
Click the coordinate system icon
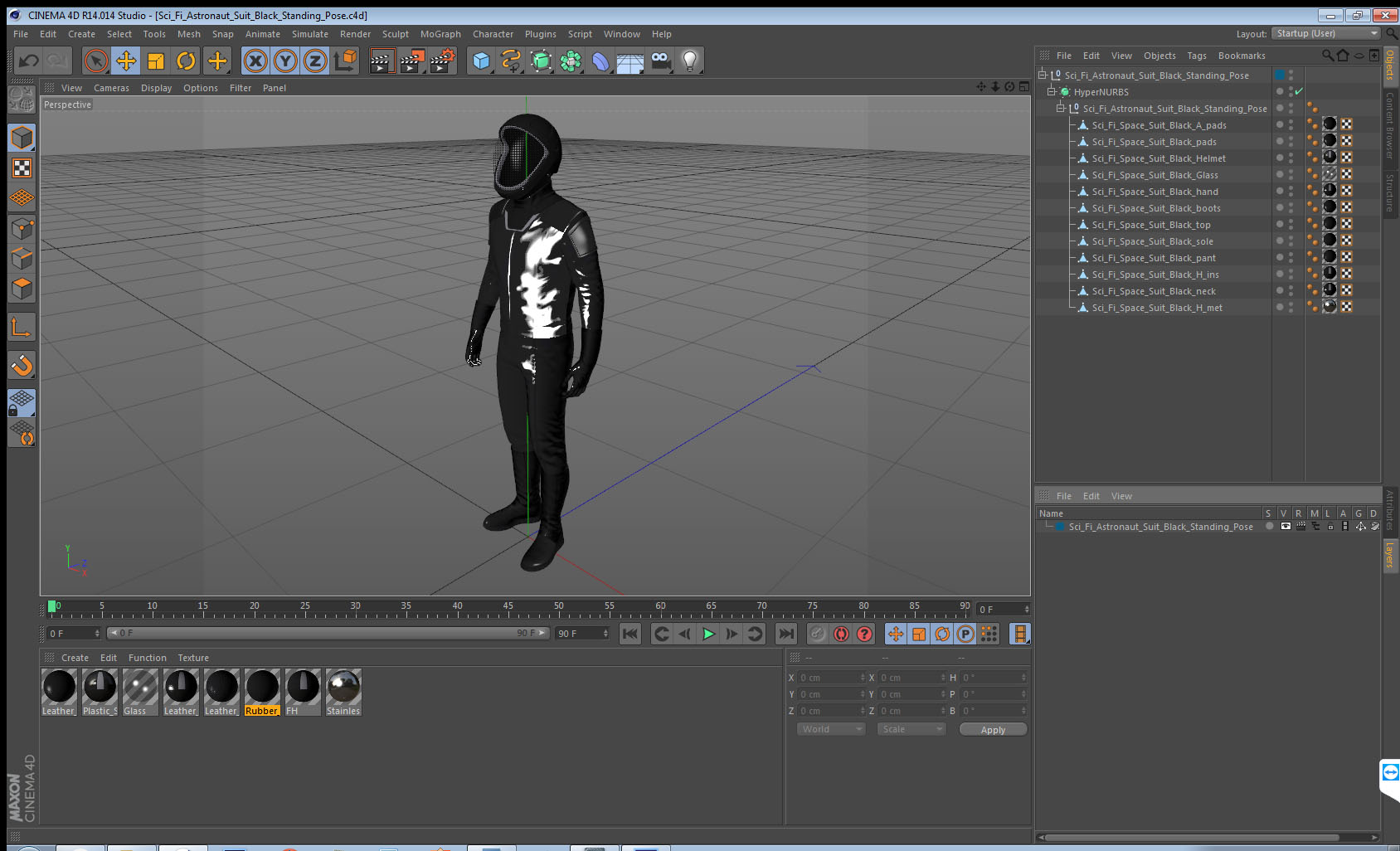345,61
